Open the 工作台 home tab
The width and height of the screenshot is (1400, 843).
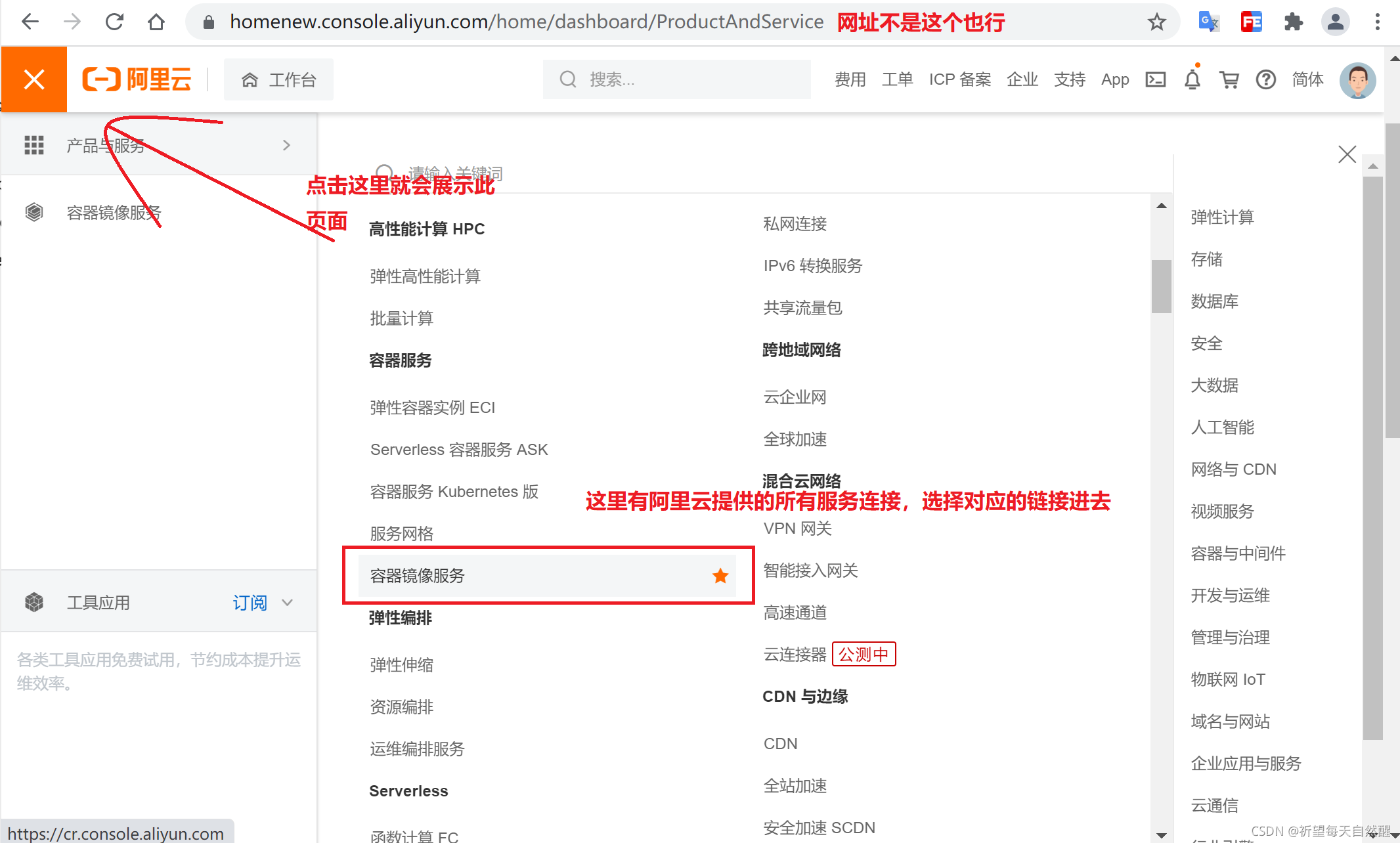tap(278, 79)
